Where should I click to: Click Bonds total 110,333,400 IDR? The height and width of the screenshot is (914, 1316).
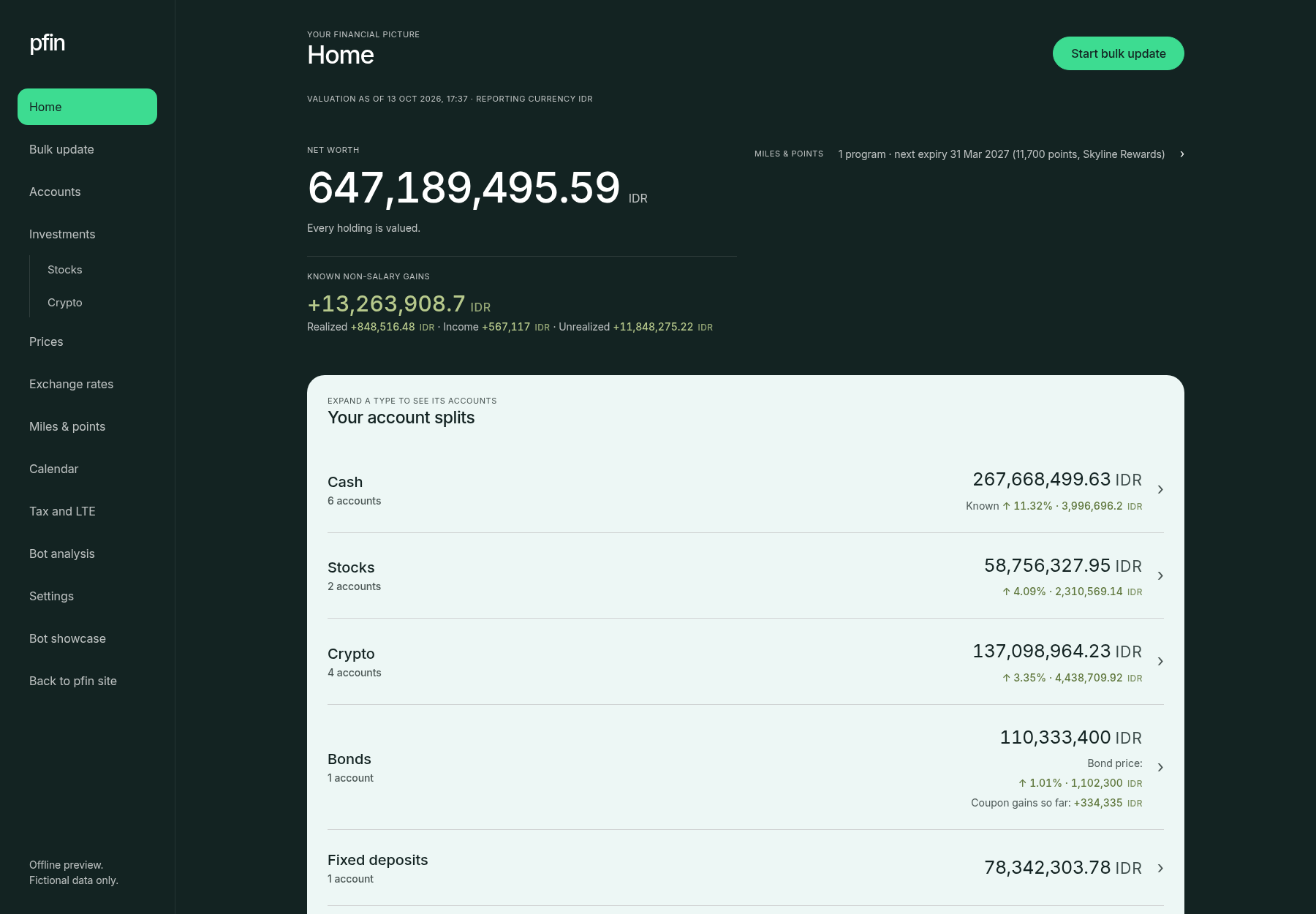[x=1071, y=738]
